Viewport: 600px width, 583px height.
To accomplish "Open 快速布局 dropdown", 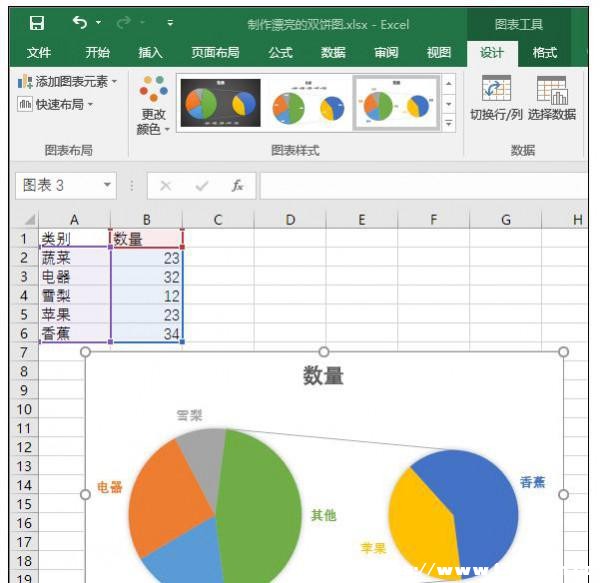I will (x=55, y=104).
